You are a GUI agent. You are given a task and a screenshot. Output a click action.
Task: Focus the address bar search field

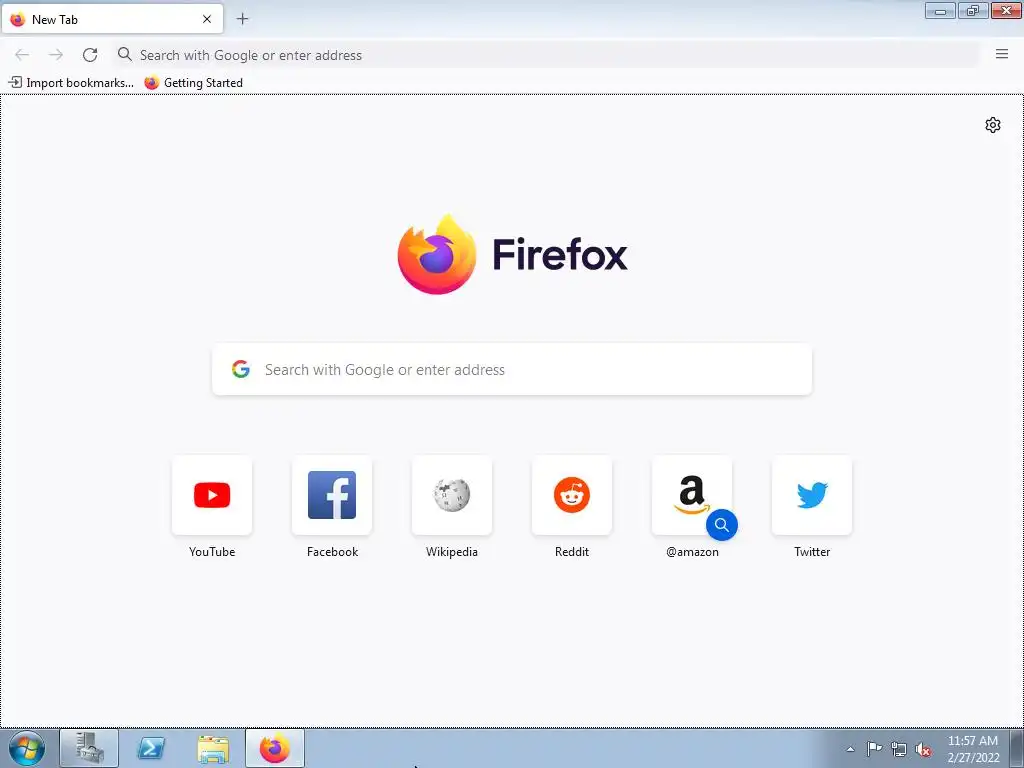coord(546,55)
